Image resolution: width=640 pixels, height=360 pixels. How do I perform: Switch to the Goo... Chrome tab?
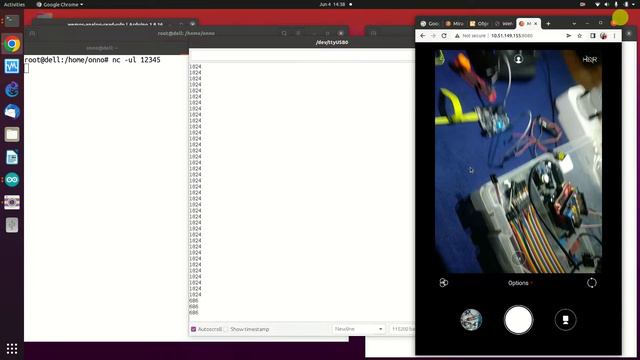pyautogui.click(x=430, y=24)
